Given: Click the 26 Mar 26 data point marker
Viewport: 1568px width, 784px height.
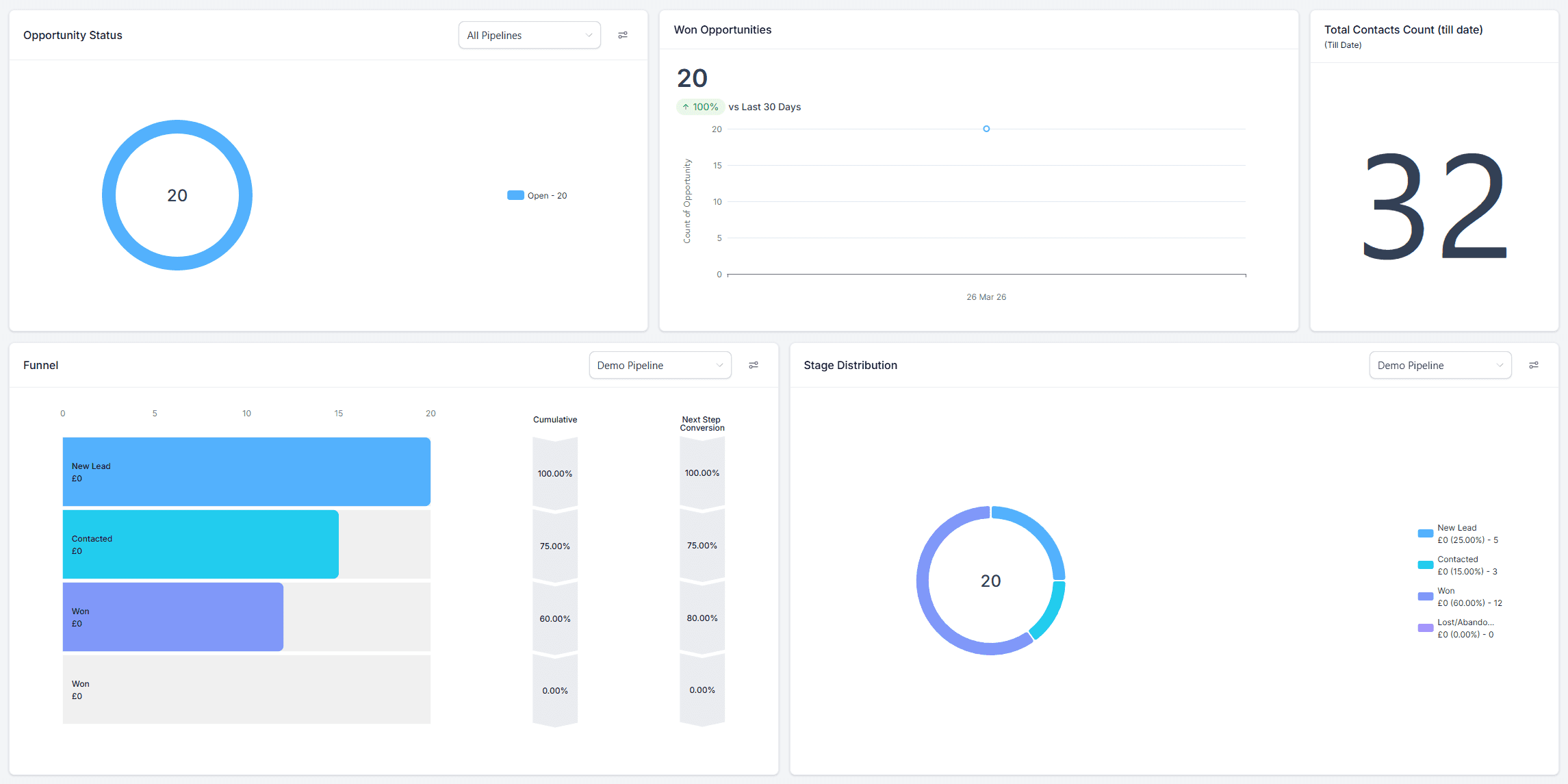Looking at the screenshot, I should [986, 129].
